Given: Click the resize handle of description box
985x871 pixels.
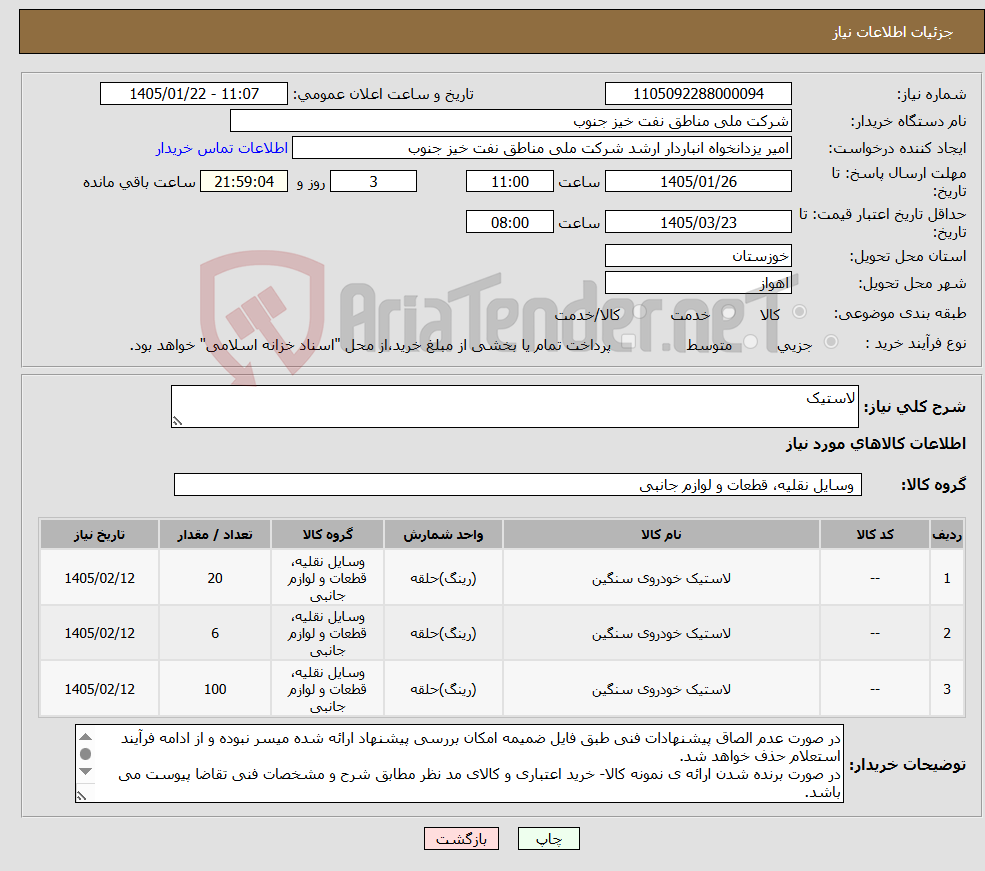Looking at the screenshot, I should pyautogui.click(x=177, y=421).
